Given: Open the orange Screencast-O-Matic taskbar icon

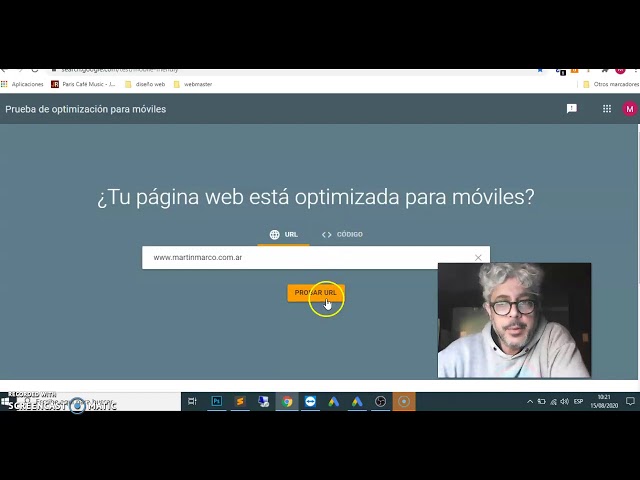Looking at the screenshot, I should pos(404,402).
